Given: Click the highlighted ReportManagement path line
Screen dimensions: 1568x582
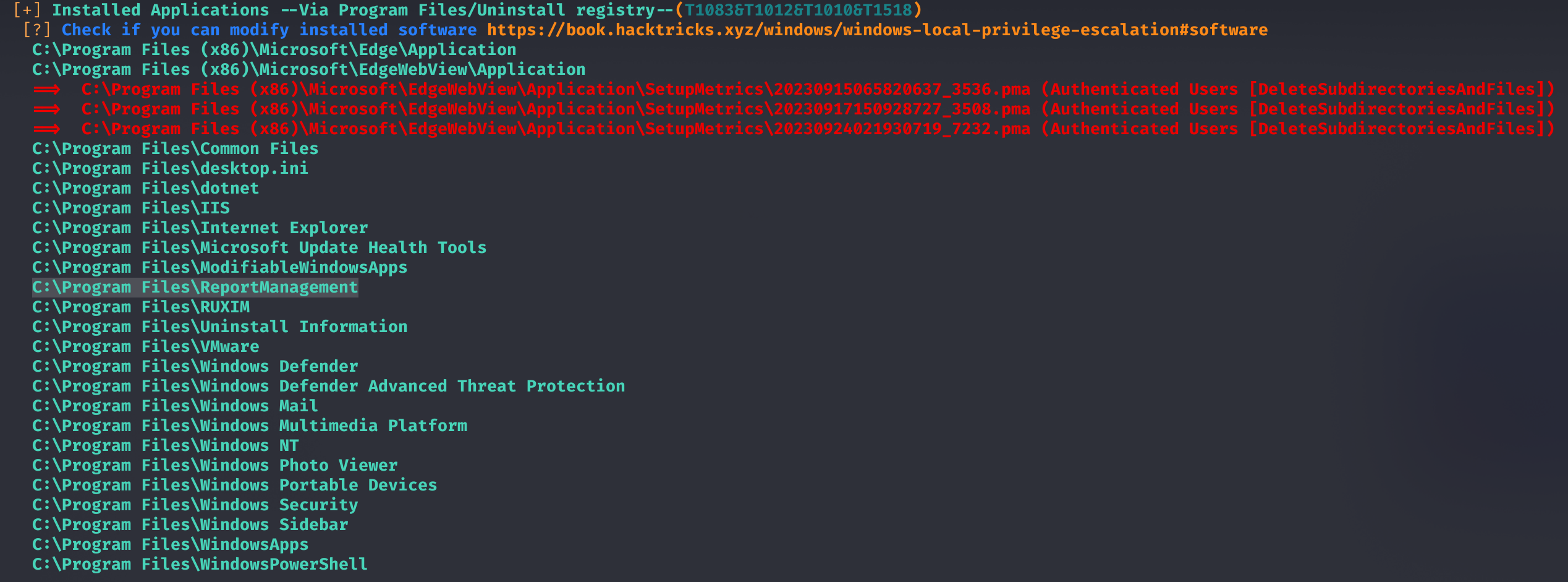Looking at the screenshot, I should (x=195, y=287).
